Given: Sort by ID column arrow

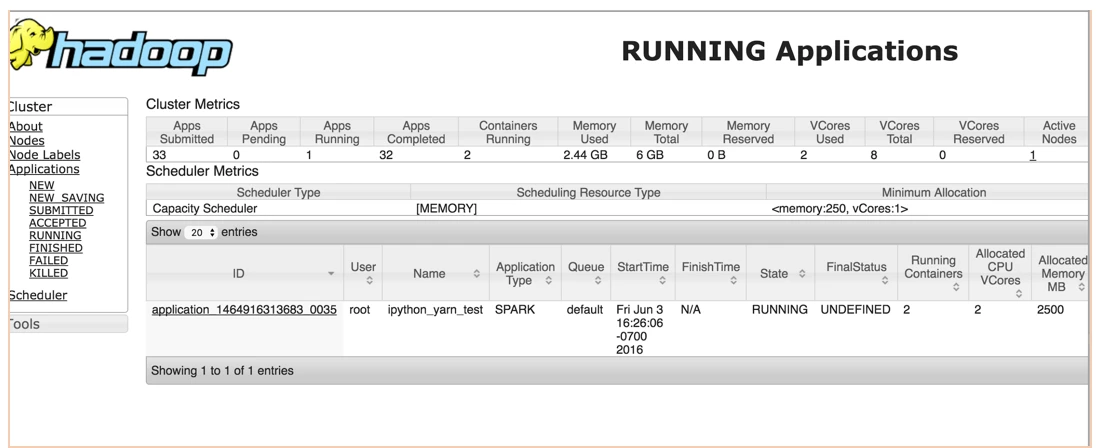Looking at the screenshot, I should [x=331, y=274].
